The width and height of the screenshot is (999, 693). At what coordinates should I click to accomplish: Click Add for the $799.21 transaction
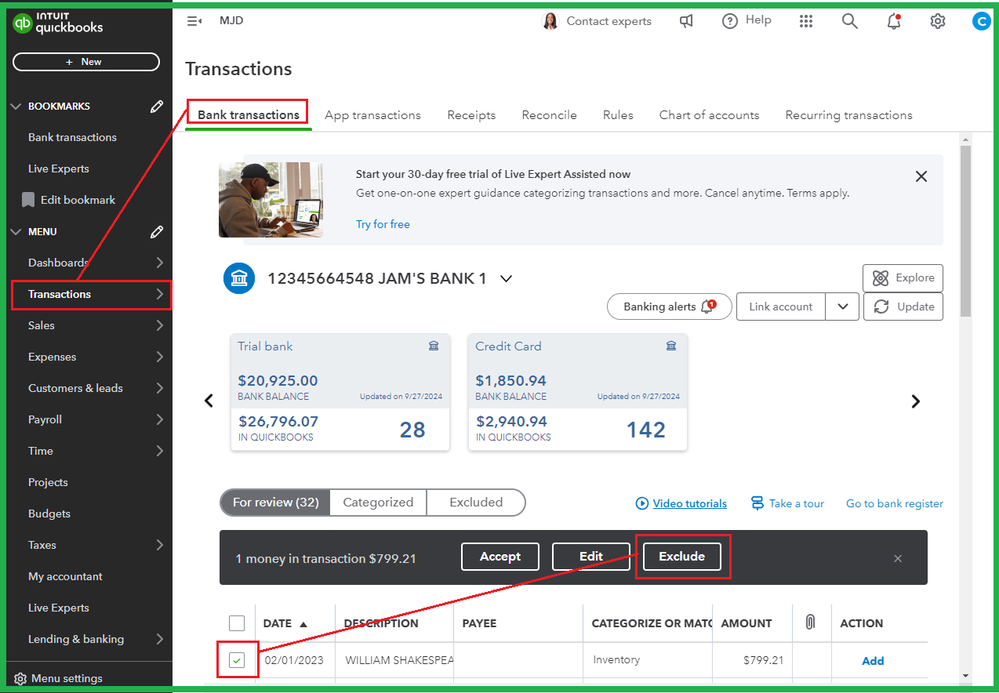[x=873, y=661]
